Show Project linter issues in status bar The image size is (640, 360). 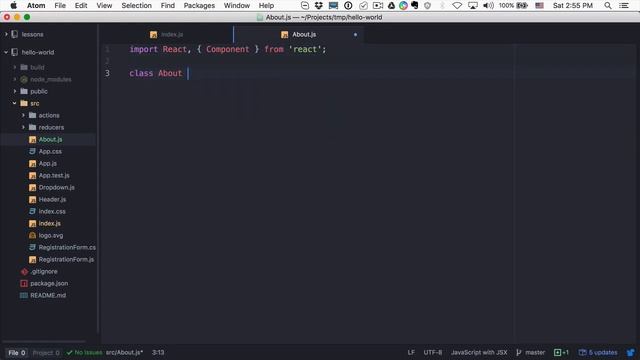(x=46, y=353)
